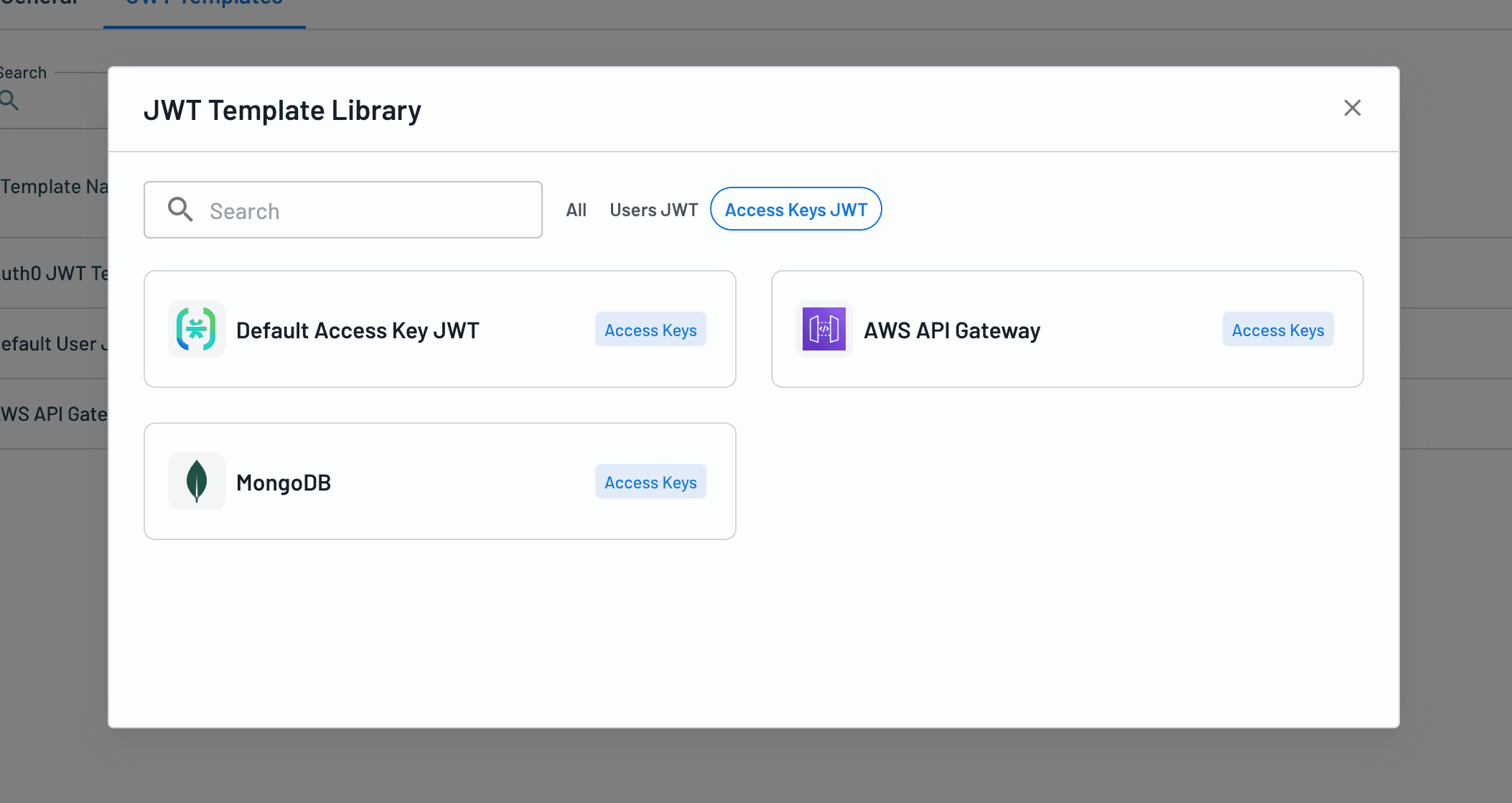Click the AWS API Gateway template icon

click(x=823, y=330)
